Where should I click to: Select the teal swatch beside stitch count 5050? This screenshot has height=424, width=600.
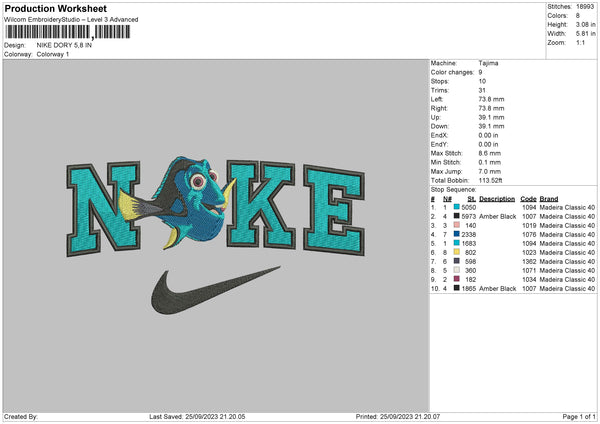(457, 207)
